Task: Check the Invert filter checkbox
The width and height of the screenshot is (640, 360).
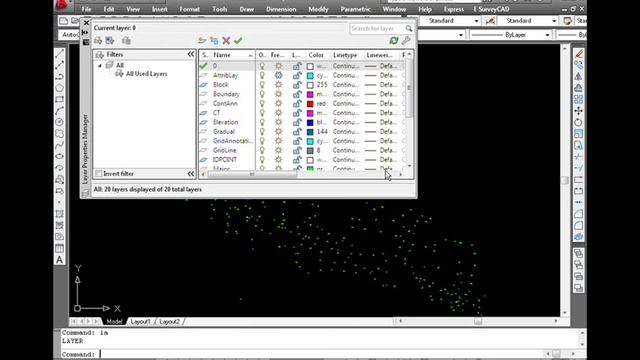Action: [99, 173]
